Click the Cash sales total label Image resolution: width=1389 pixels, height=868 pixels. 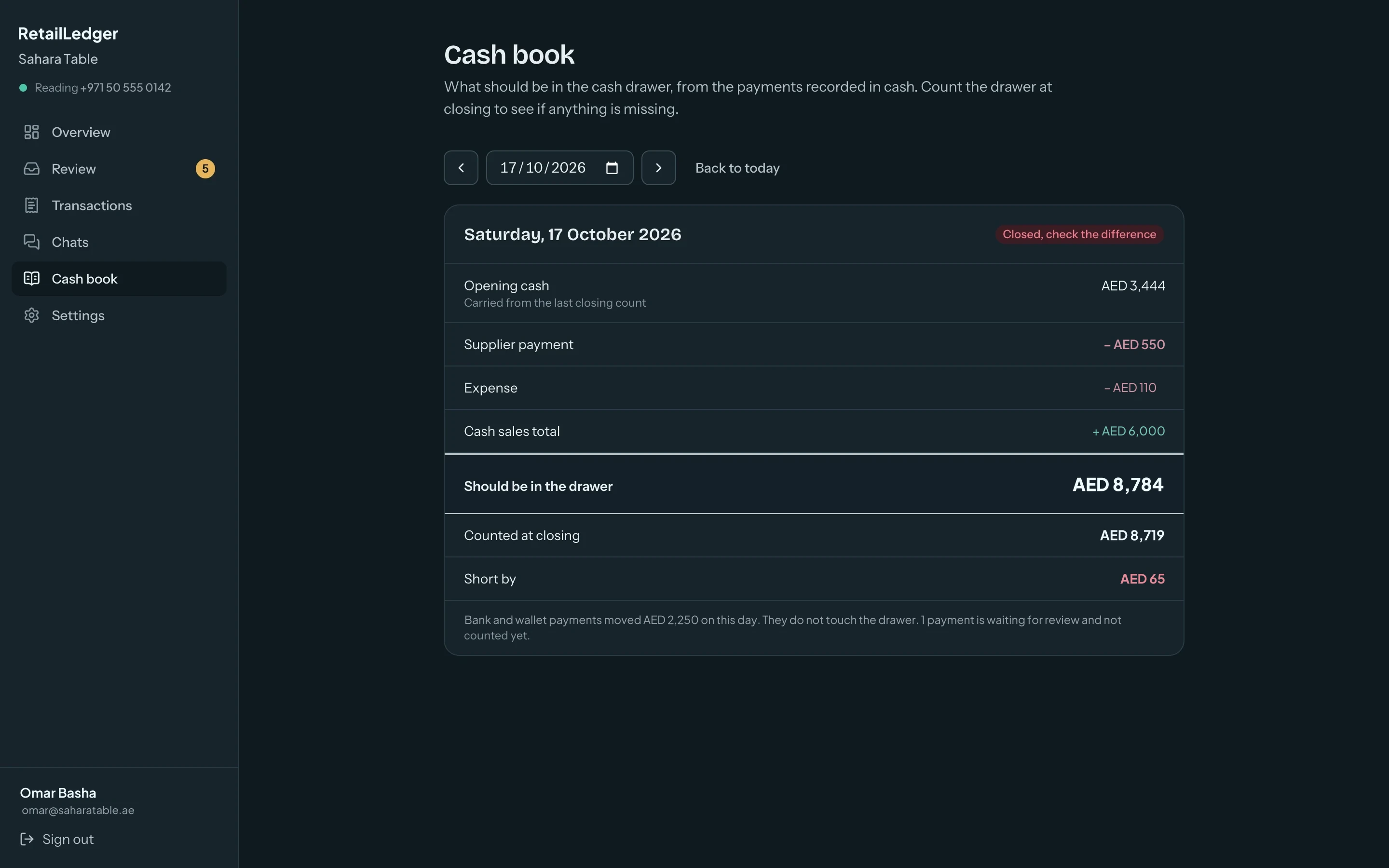click(511, 432)
